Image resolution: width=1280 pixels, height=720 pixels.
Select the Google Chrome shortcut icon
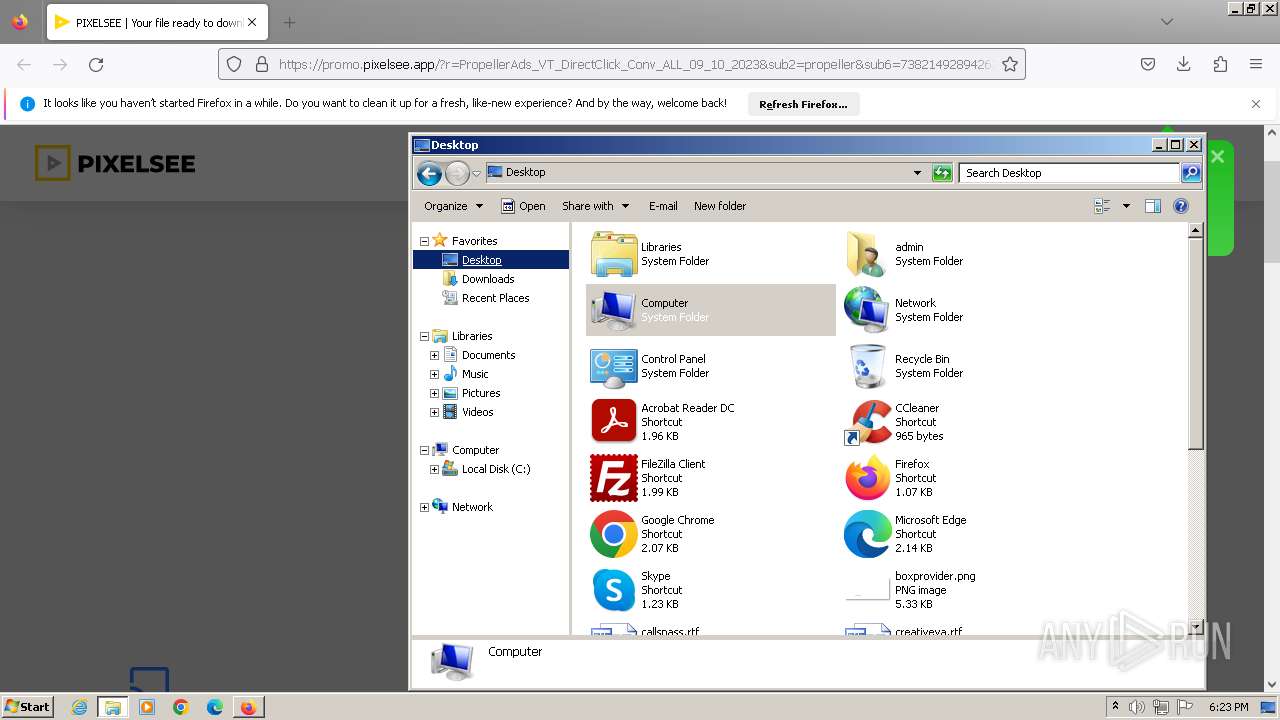pyautogui.click(x=613, y=534)
